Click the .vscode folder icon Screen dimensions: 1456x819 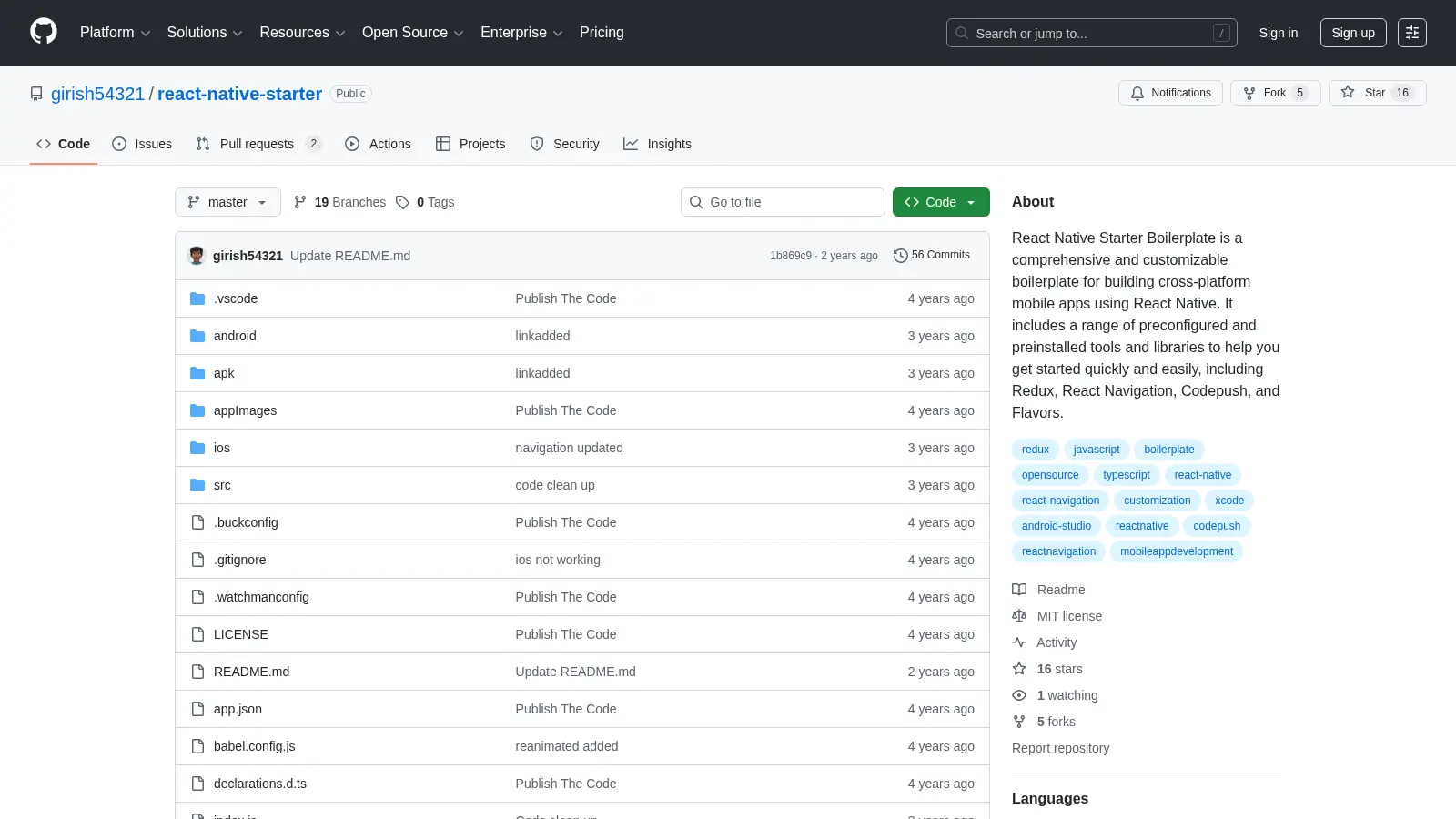pos(197,298)
